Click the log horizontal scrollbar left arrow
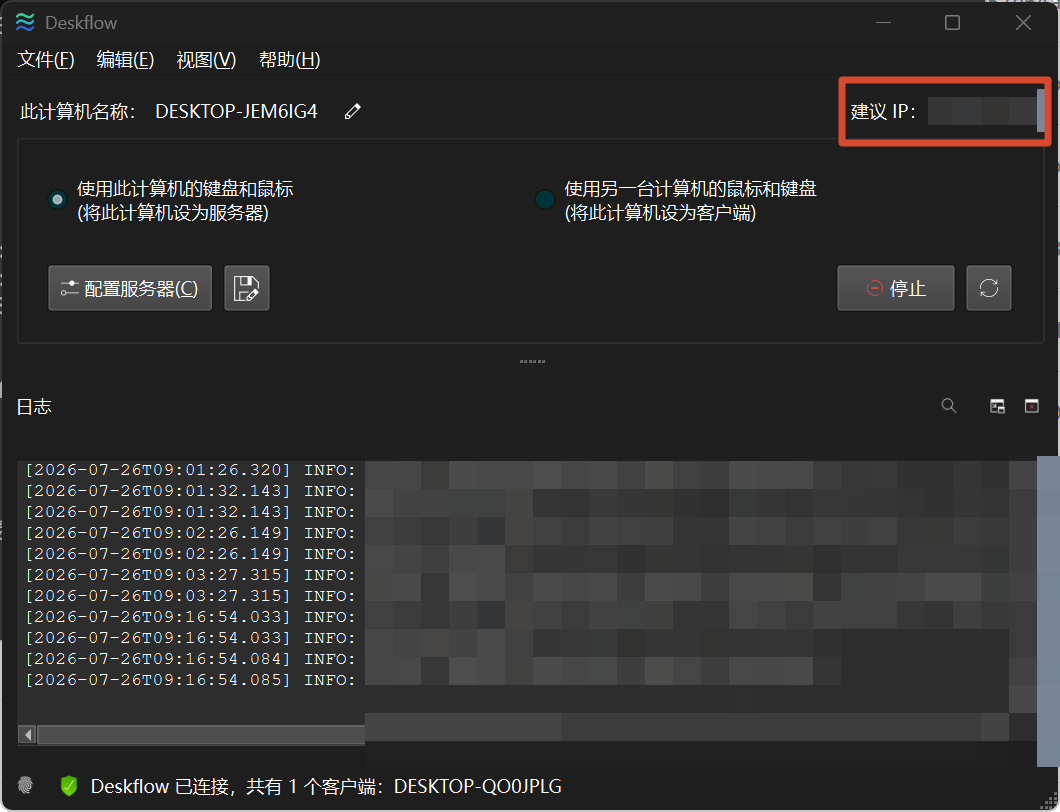 [x=28, y=734]
